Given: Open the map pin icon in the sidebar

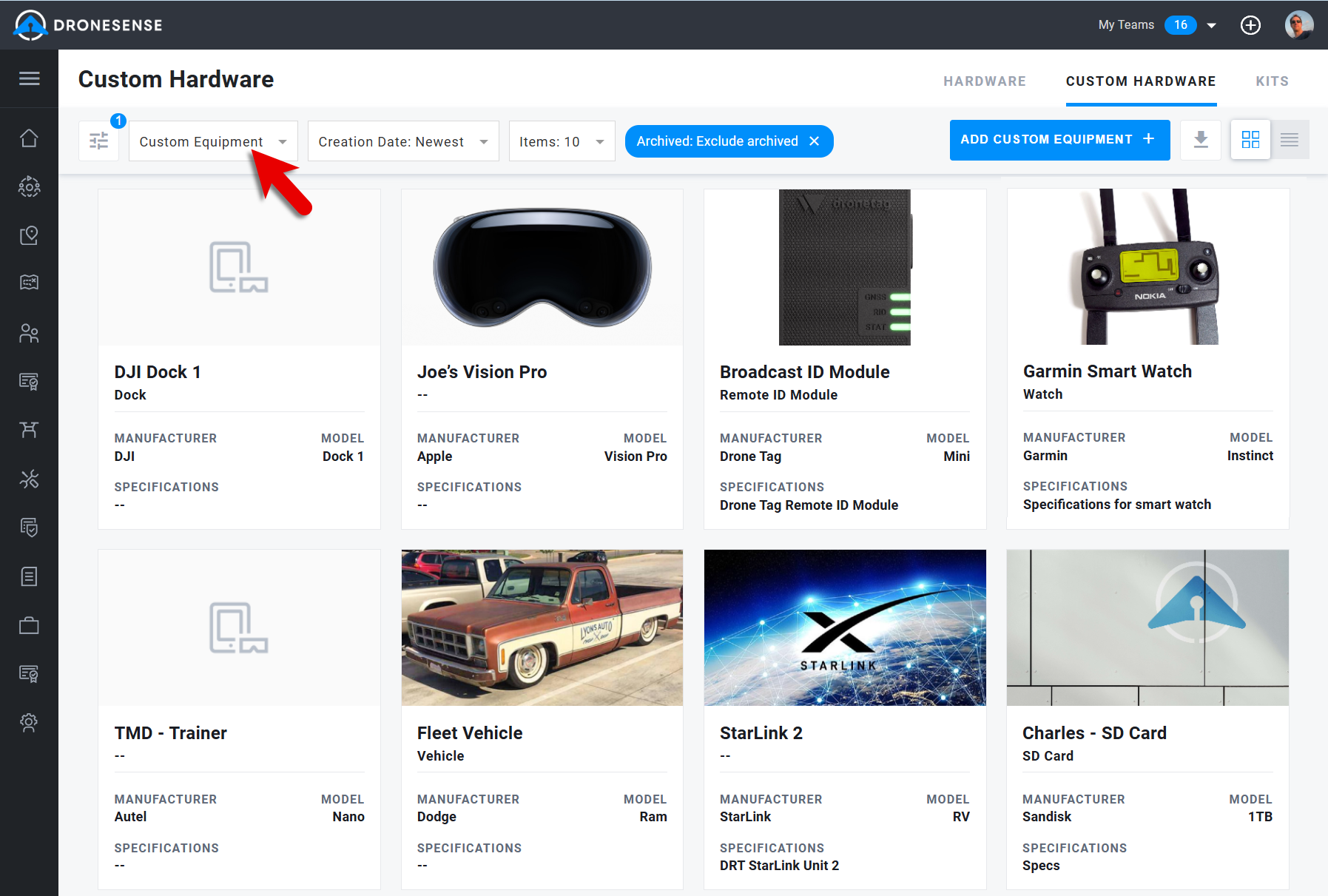Looking at the screenshot, I should point(29,235).
